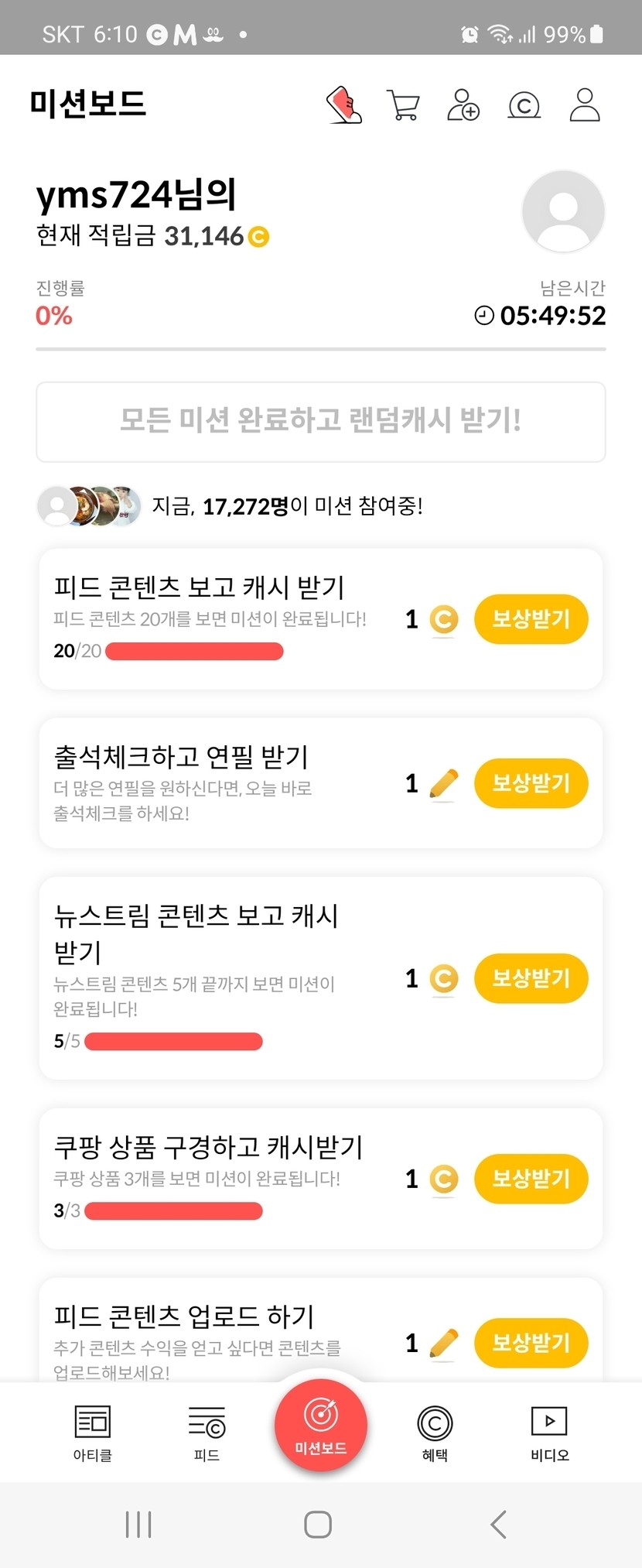642x1568 pixels.
Task: Open the 아티클 tab
Action: [x=93, y=1433]
